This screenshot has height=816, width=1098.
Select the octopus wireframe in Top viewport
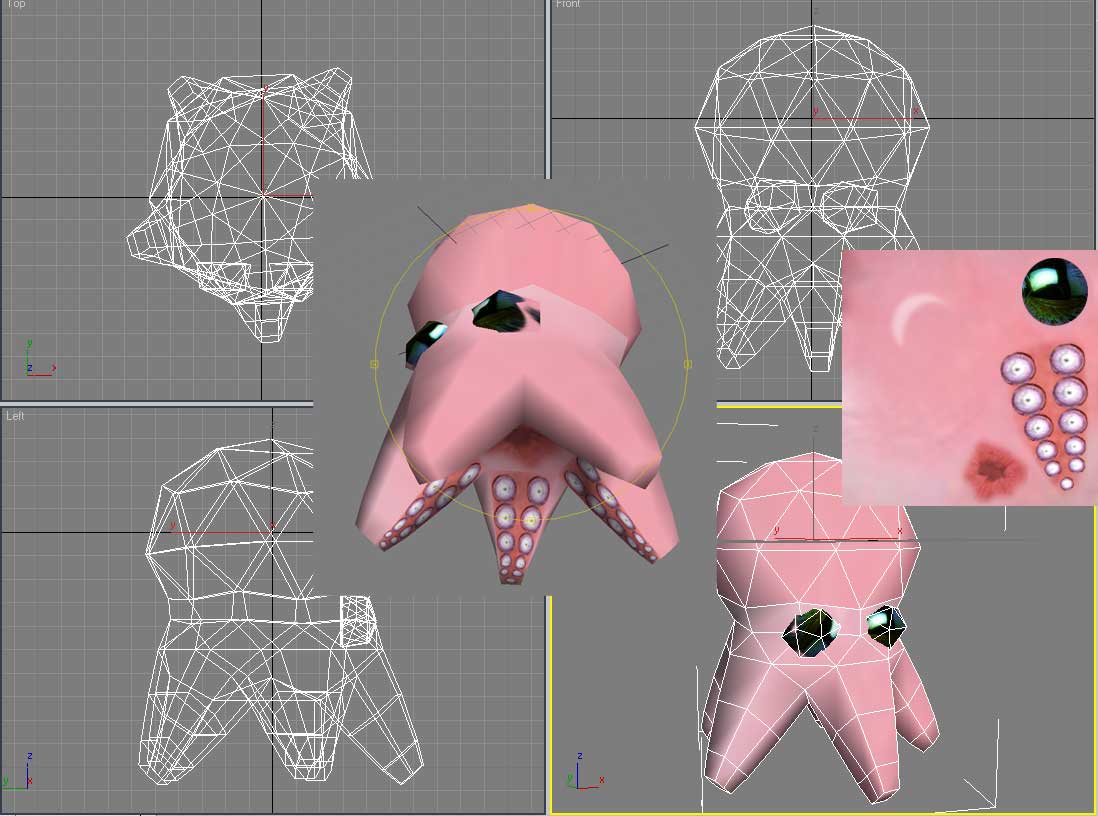click(x=250, y=200)
